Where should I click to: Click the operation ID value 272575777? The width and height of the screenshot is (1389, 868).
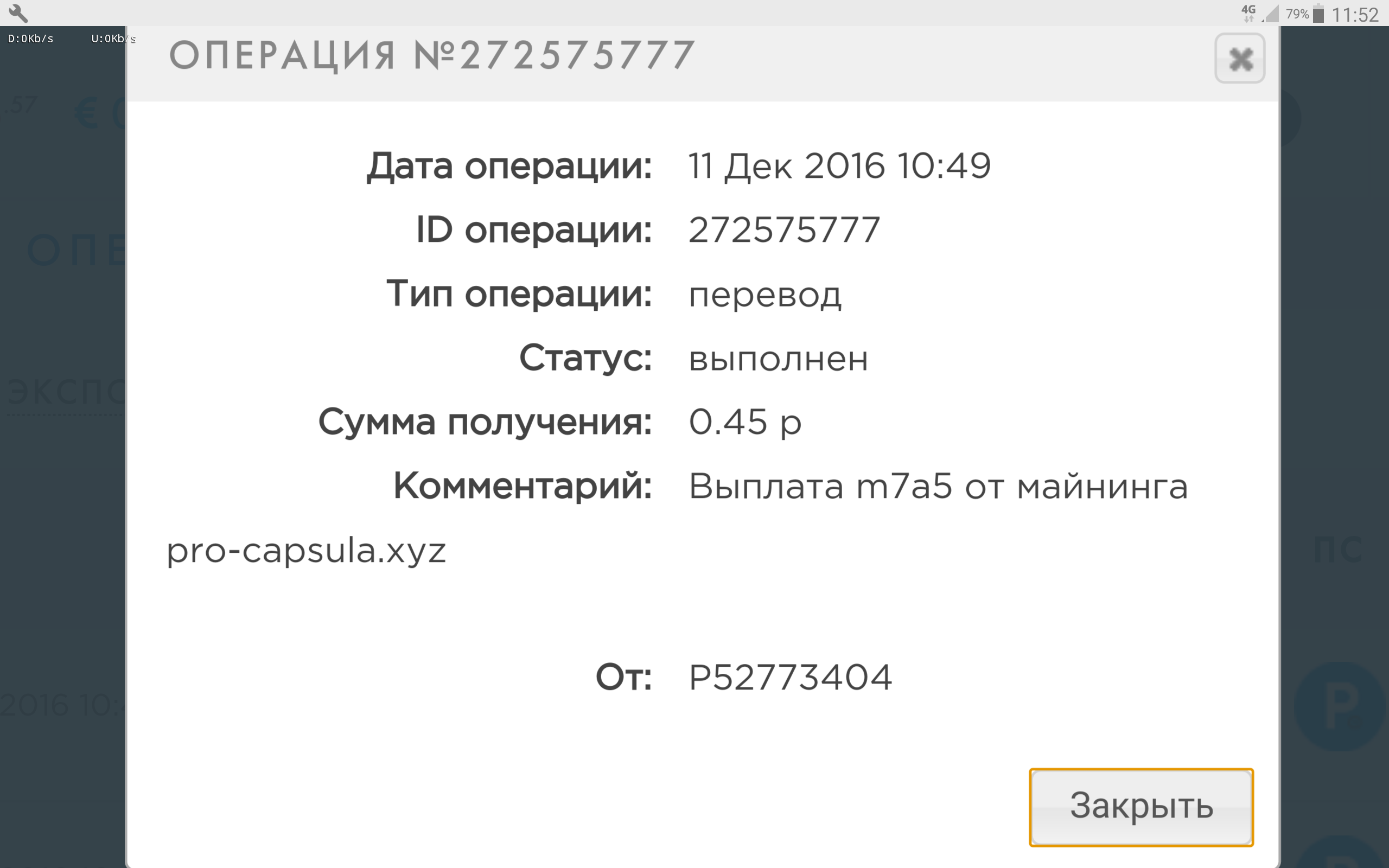tap(784, 230)
